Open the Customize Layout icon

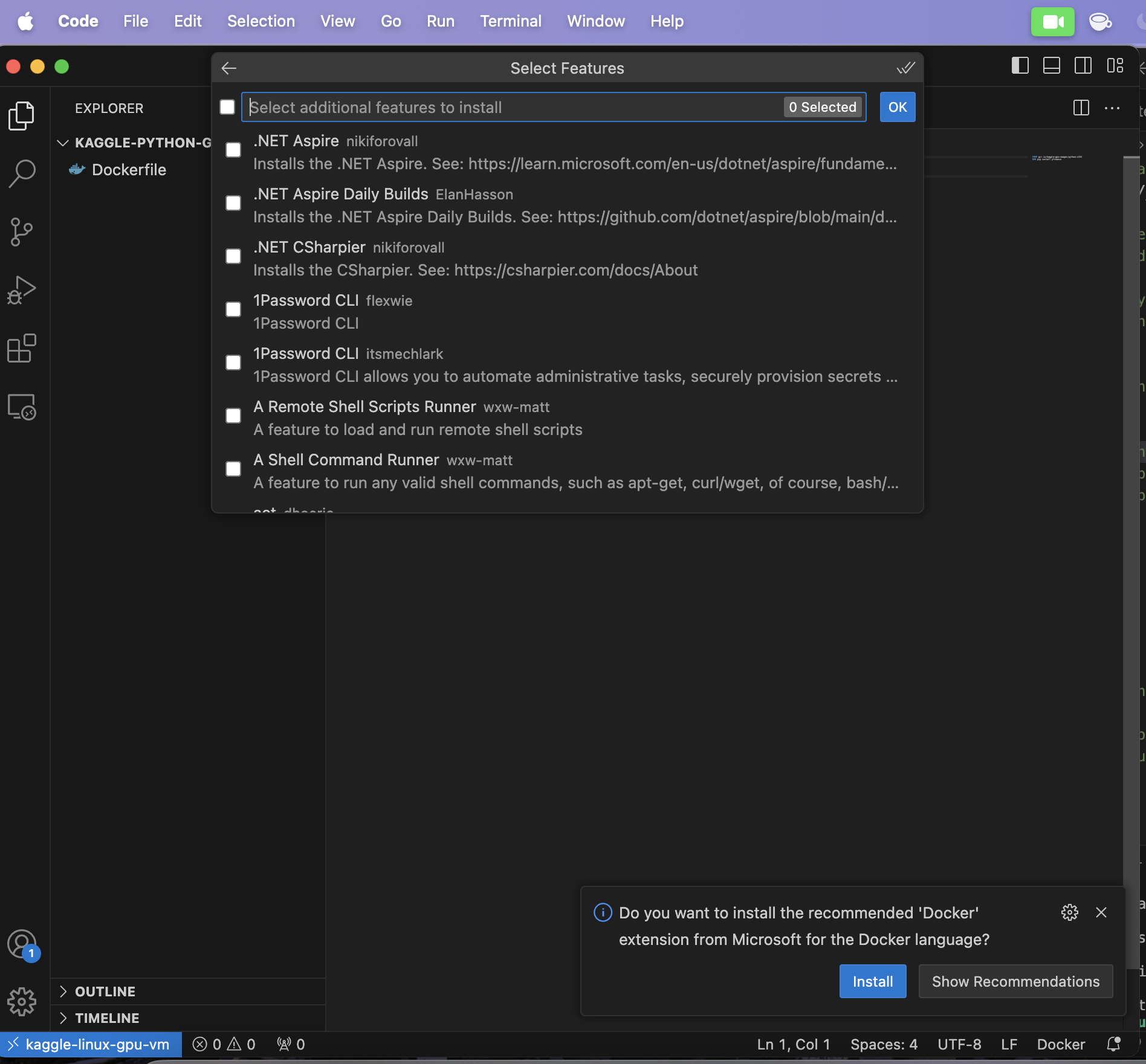pos(1115,65)
